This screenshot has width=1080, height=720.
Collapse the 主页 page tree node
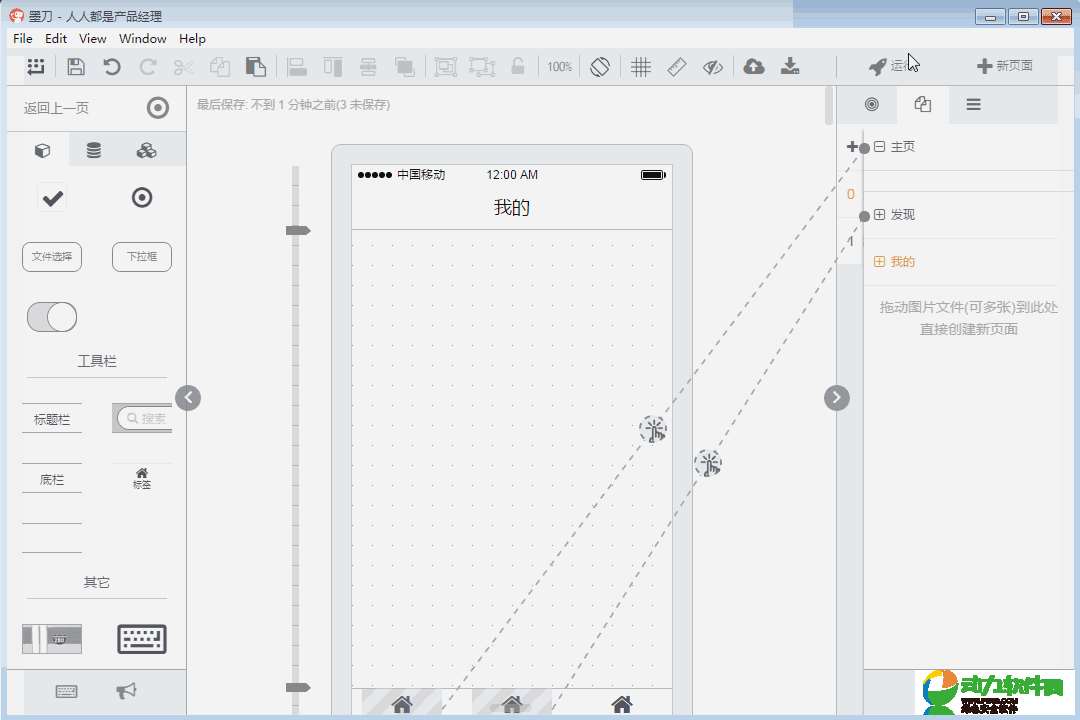point(880,147)
